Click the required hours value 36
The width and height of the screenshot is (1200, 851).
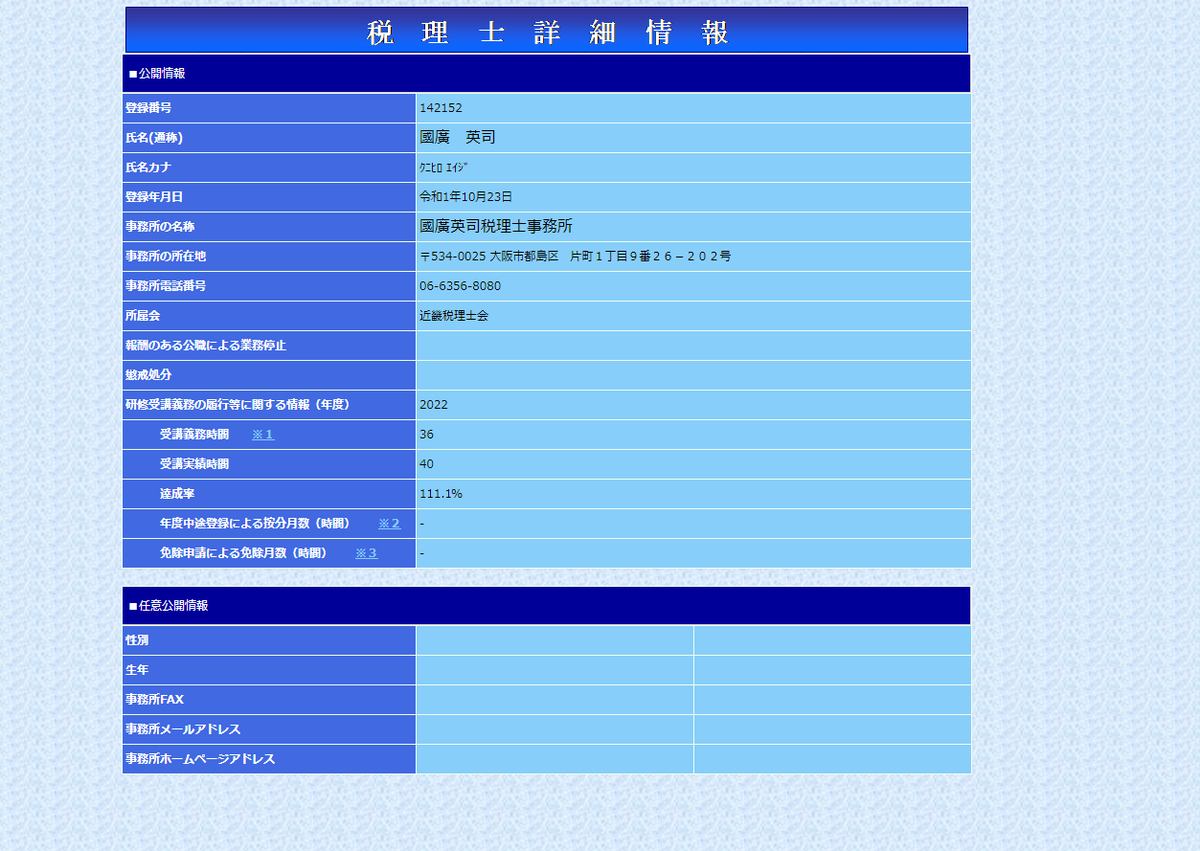tap(427, 435)
